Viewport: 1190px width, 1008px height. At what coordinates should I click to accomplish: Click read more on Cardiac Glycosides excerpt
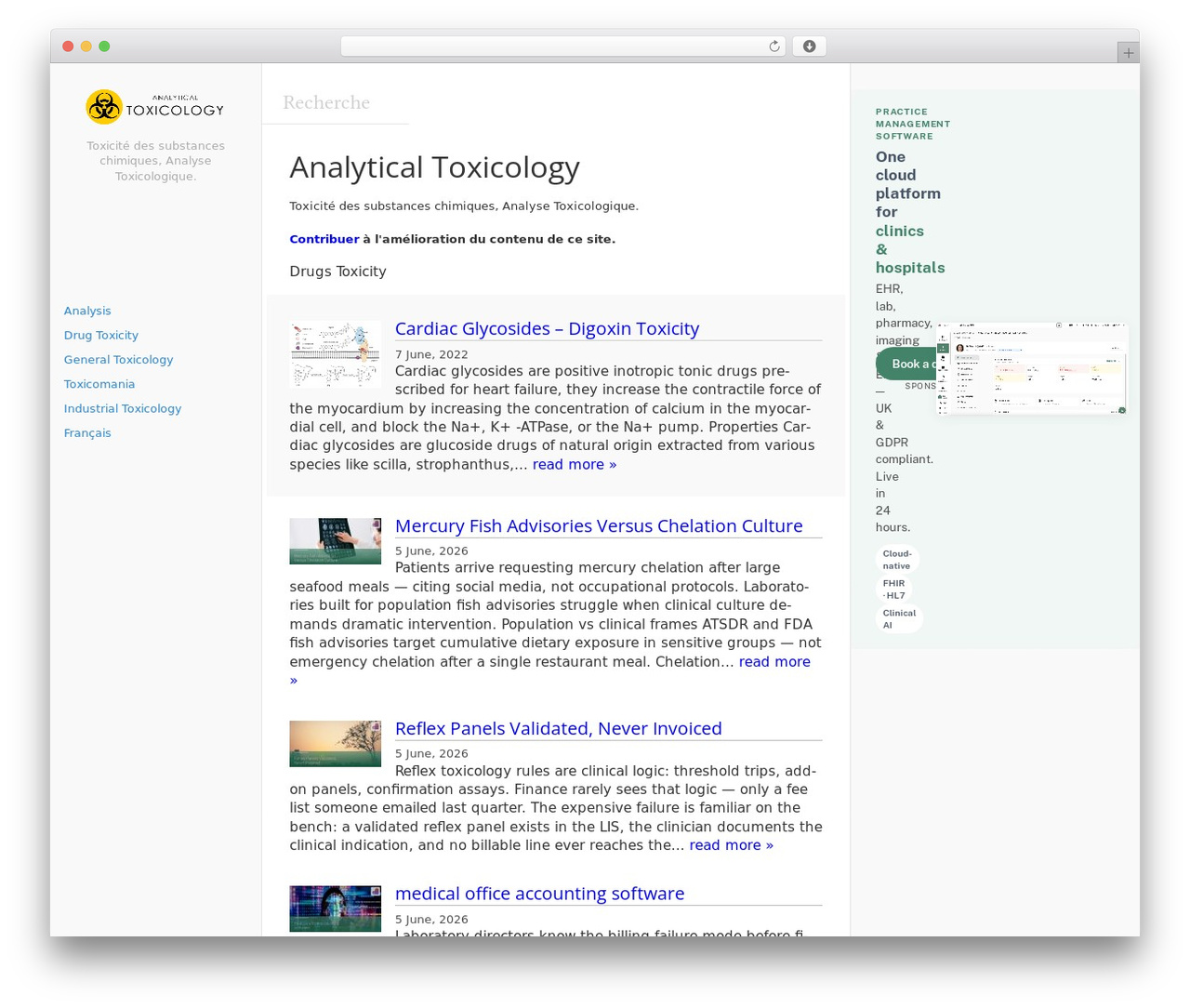(575, 464)
